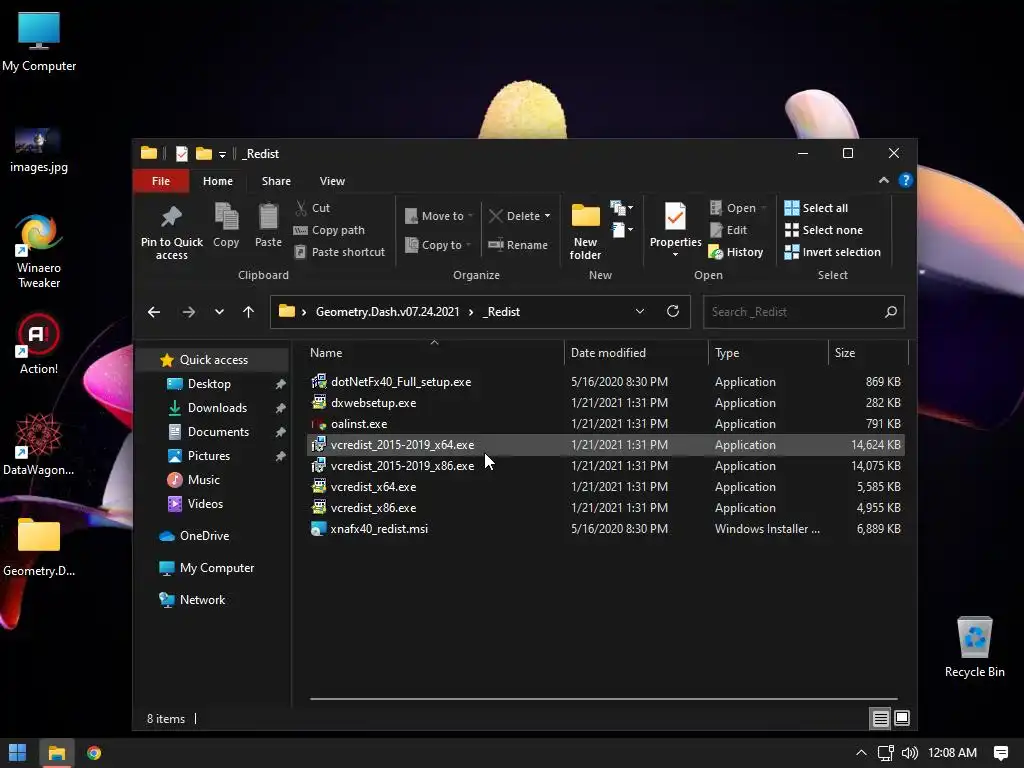Image resolution: width=1024 pixels, height=768 pixels.
Task: Click Invert selection
Action: pos(833,251)
